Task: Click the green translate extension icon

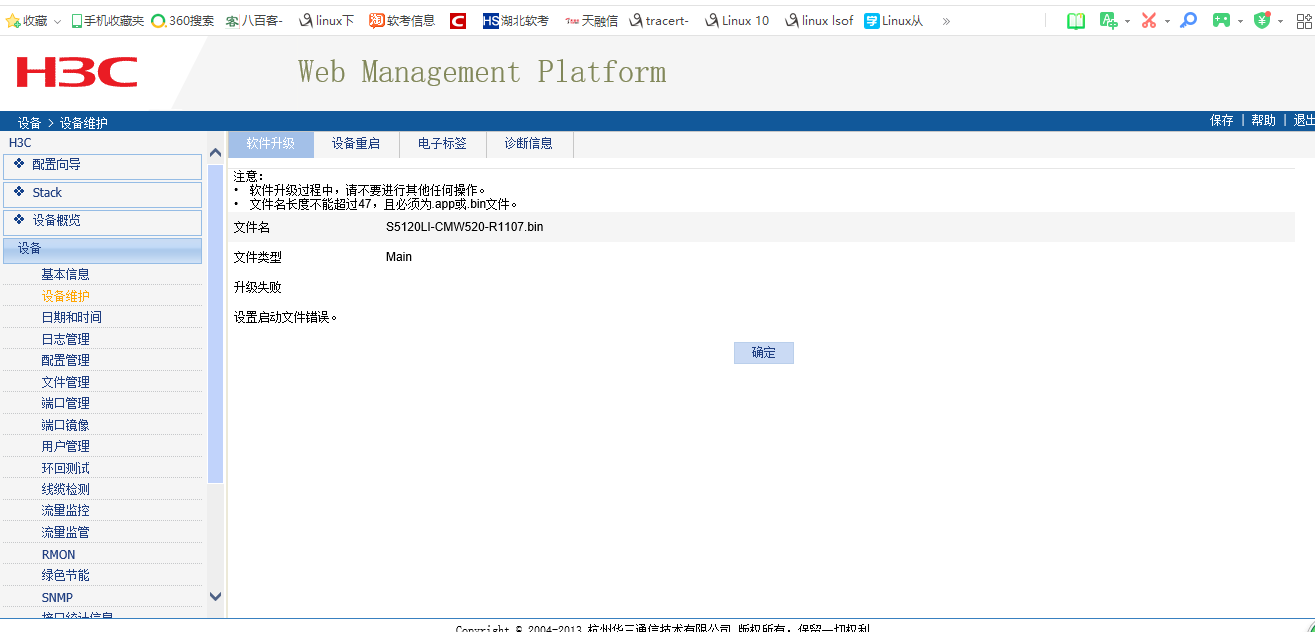Action: coord(1108,21)
